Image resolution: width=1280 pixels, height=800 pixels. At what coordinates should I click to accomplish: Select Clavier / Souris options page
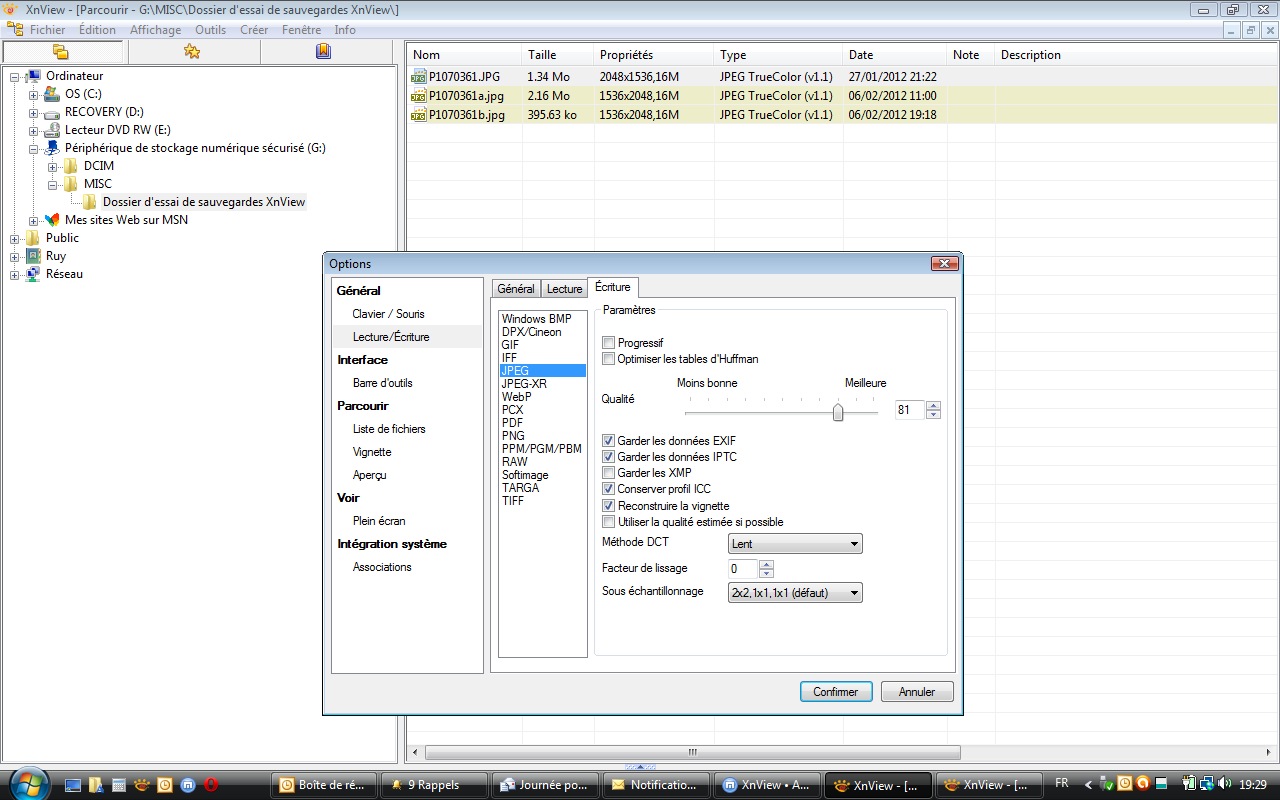[389, 314]
